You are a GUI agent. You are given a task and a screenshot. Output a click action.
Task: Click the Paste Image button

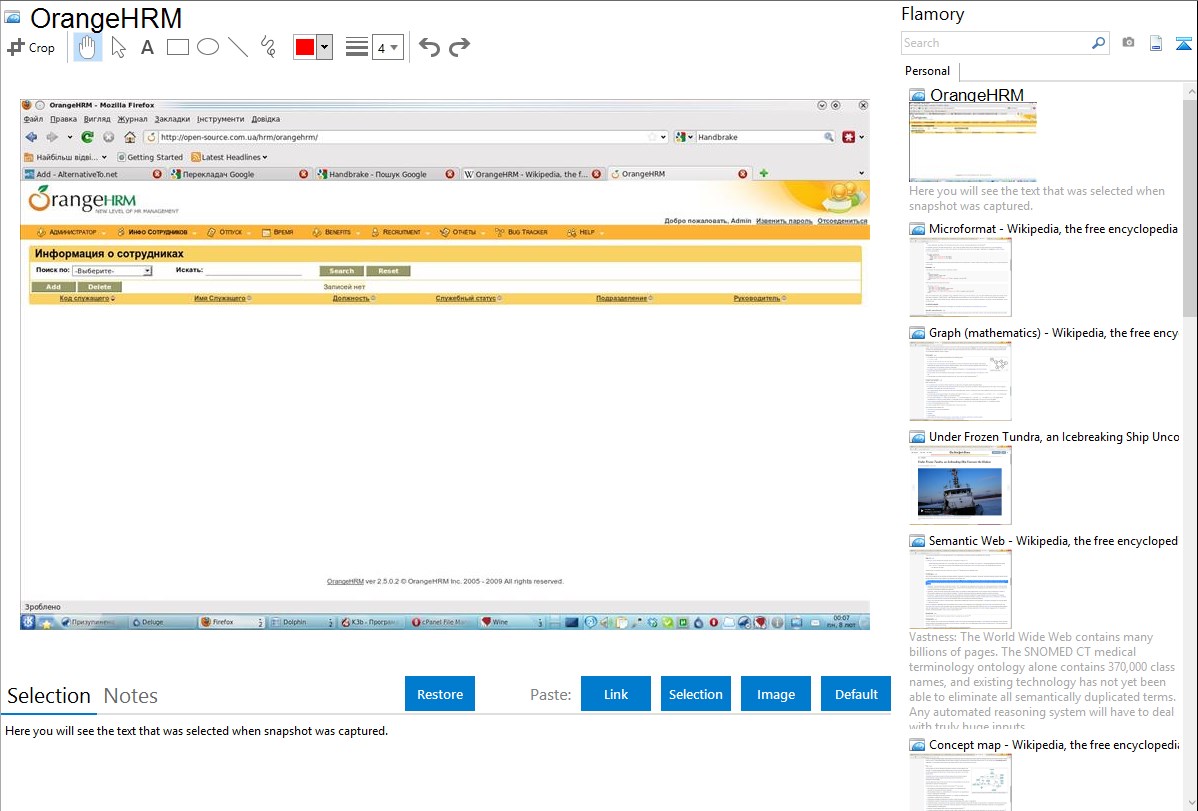[775, 694]
